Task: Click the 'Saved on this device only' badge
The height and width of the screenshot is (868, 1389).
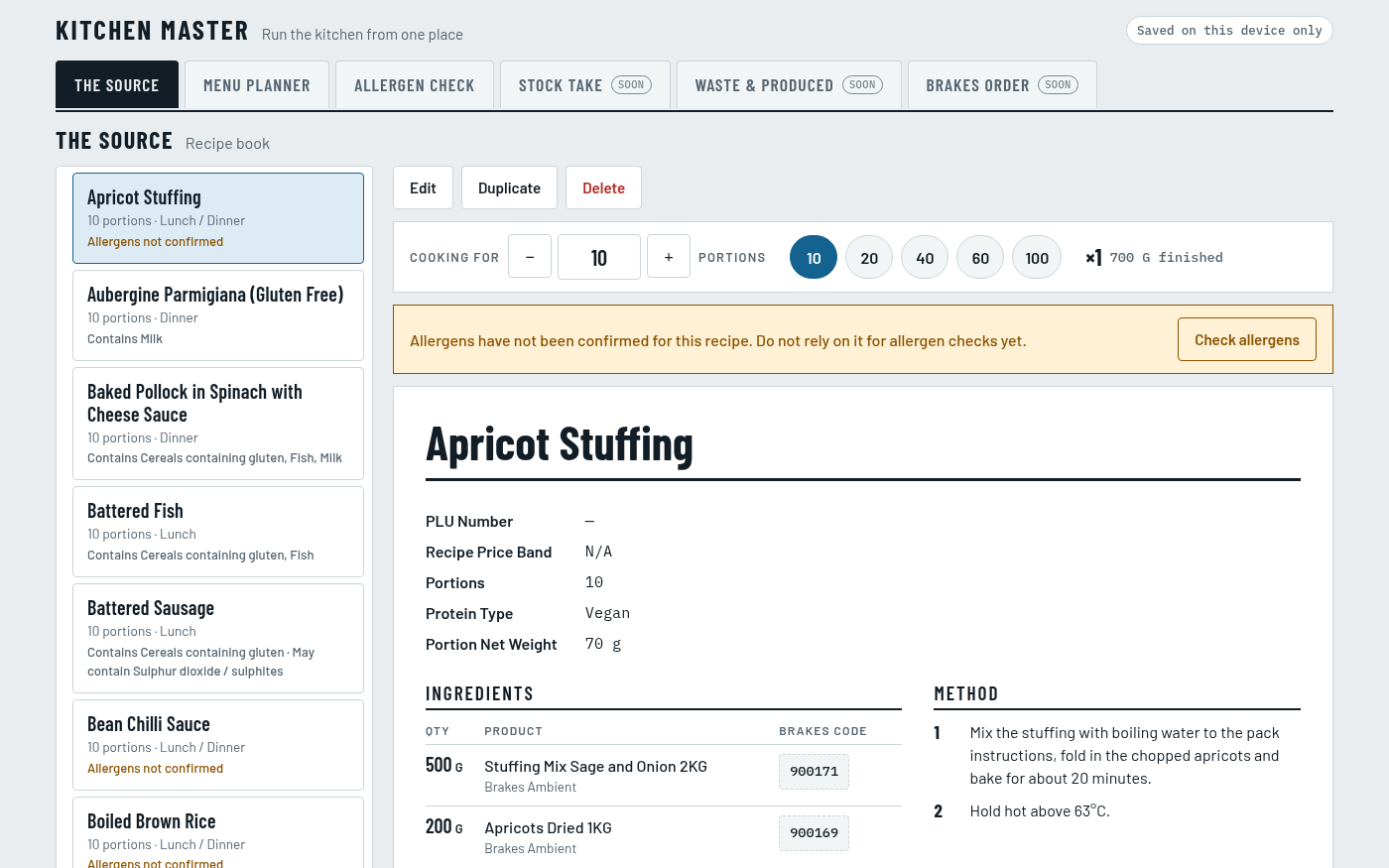Action: [1229, 30]
